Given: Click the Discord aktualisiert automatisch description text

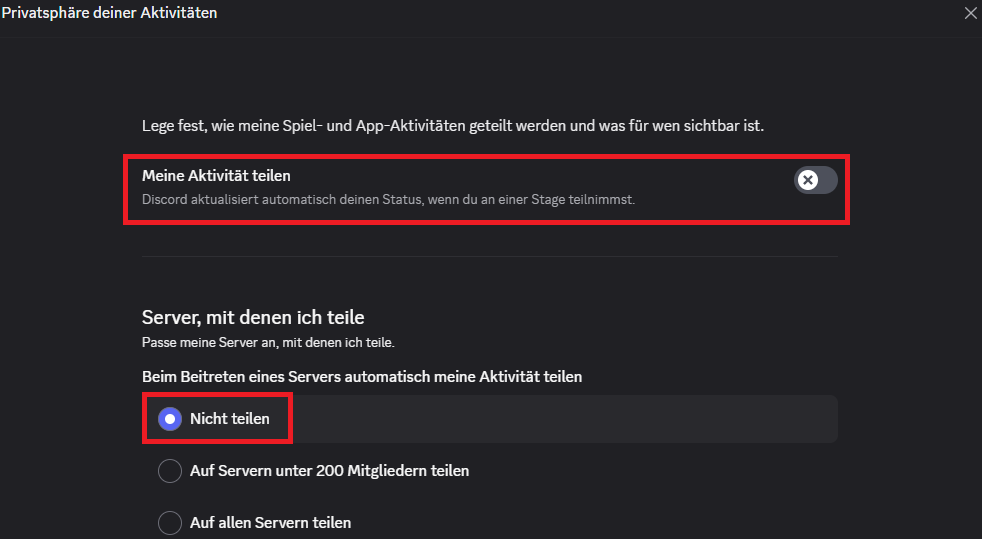Looking at the screenshot, I should (388, 199).
